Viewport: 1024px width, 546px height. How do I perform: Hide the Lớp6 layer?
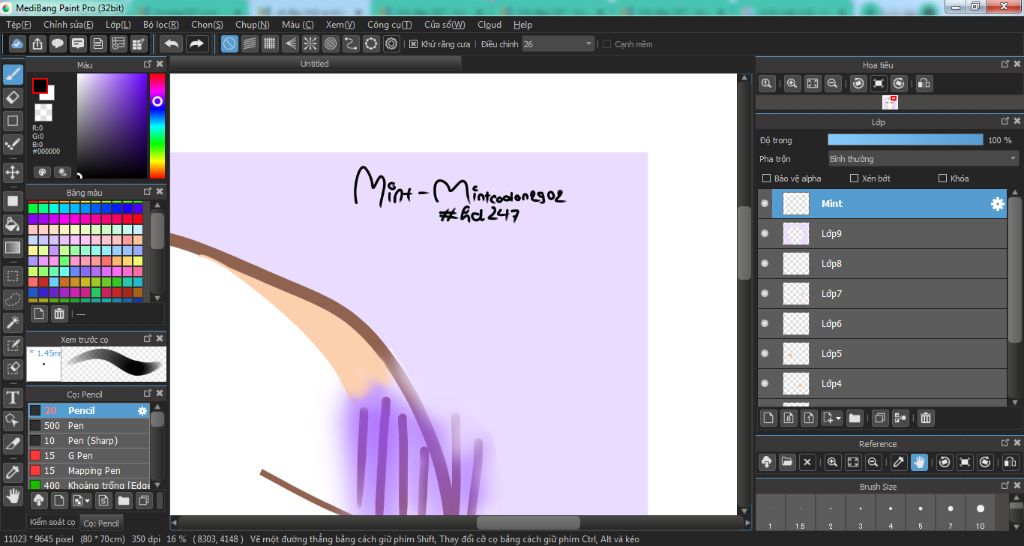tap(765, 324)
